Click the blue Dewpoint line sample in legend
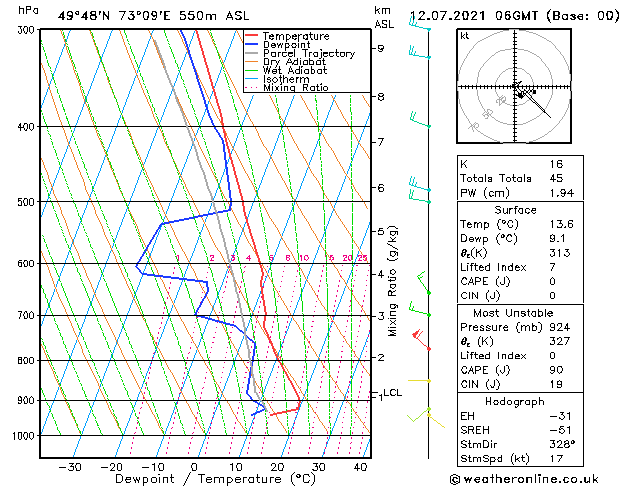 click(252, 44)
